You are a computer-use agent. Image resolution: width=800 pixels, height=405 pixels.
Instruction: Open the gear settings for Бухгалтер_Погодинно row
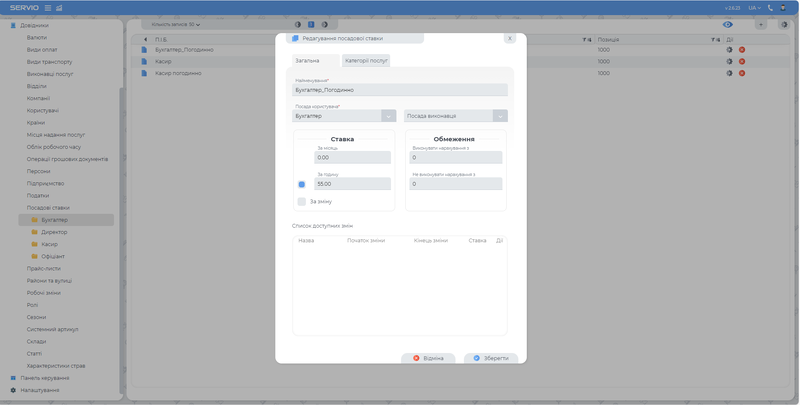coord(730,49)
